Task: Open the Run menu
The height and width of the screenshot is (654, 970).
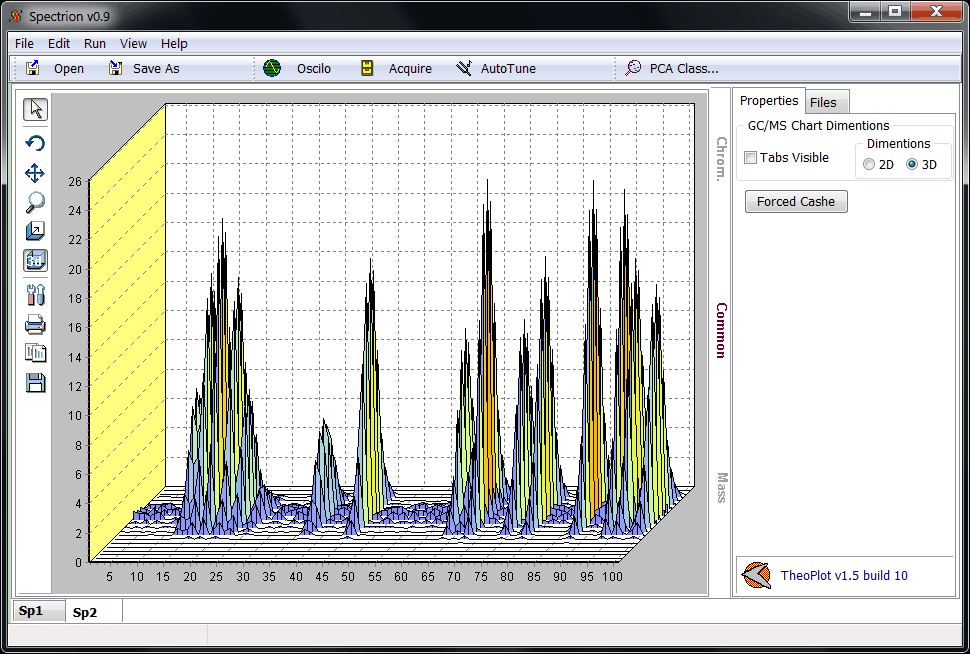Action: (95, 44)
